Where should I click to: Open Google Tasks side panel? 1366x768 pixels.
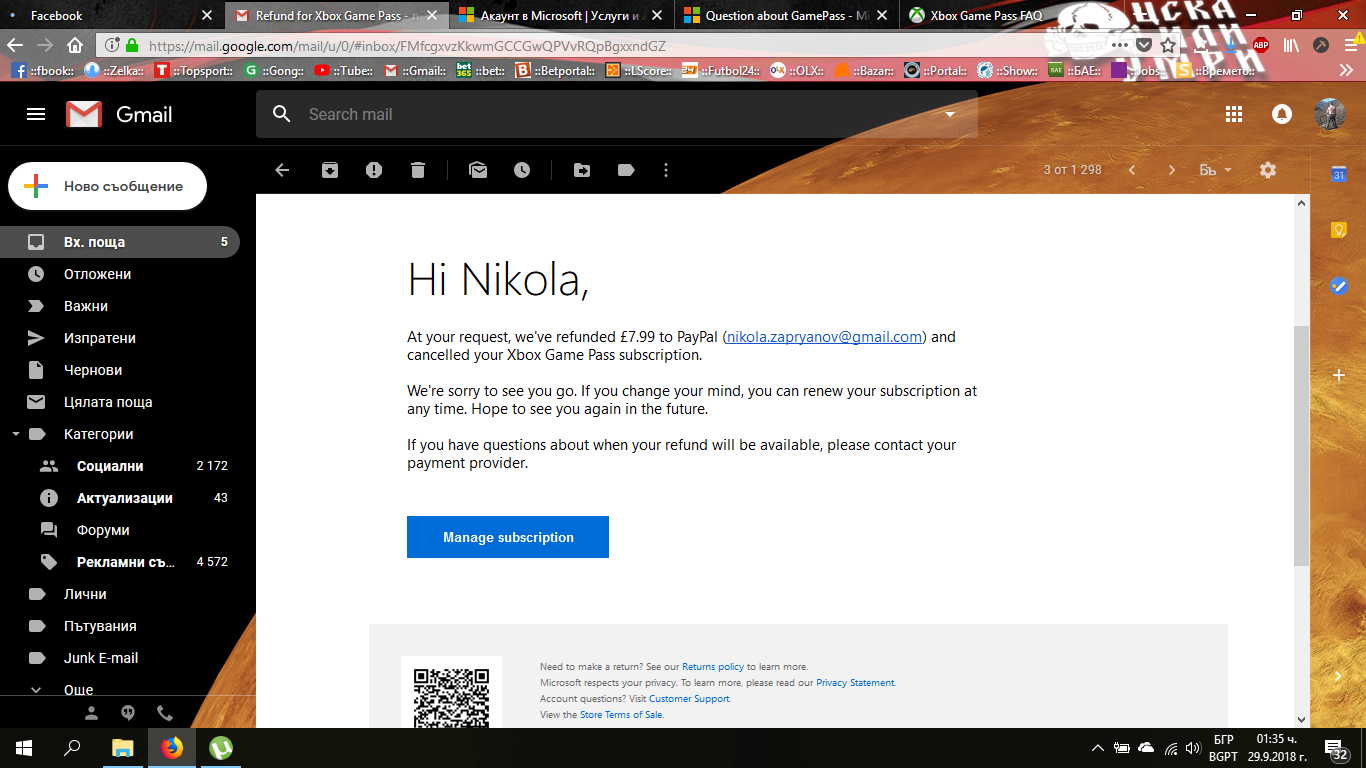(1338, 286)
